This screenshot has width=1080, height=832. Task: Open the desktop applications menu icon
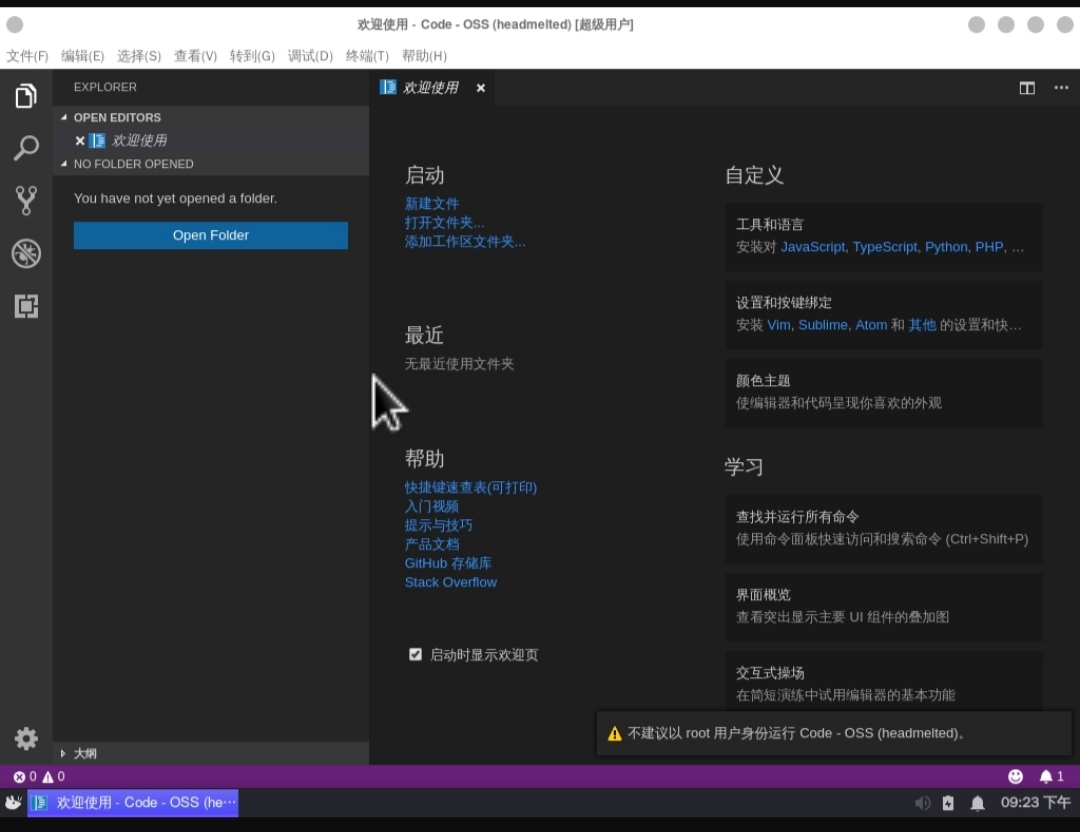[x=13, y=802]
